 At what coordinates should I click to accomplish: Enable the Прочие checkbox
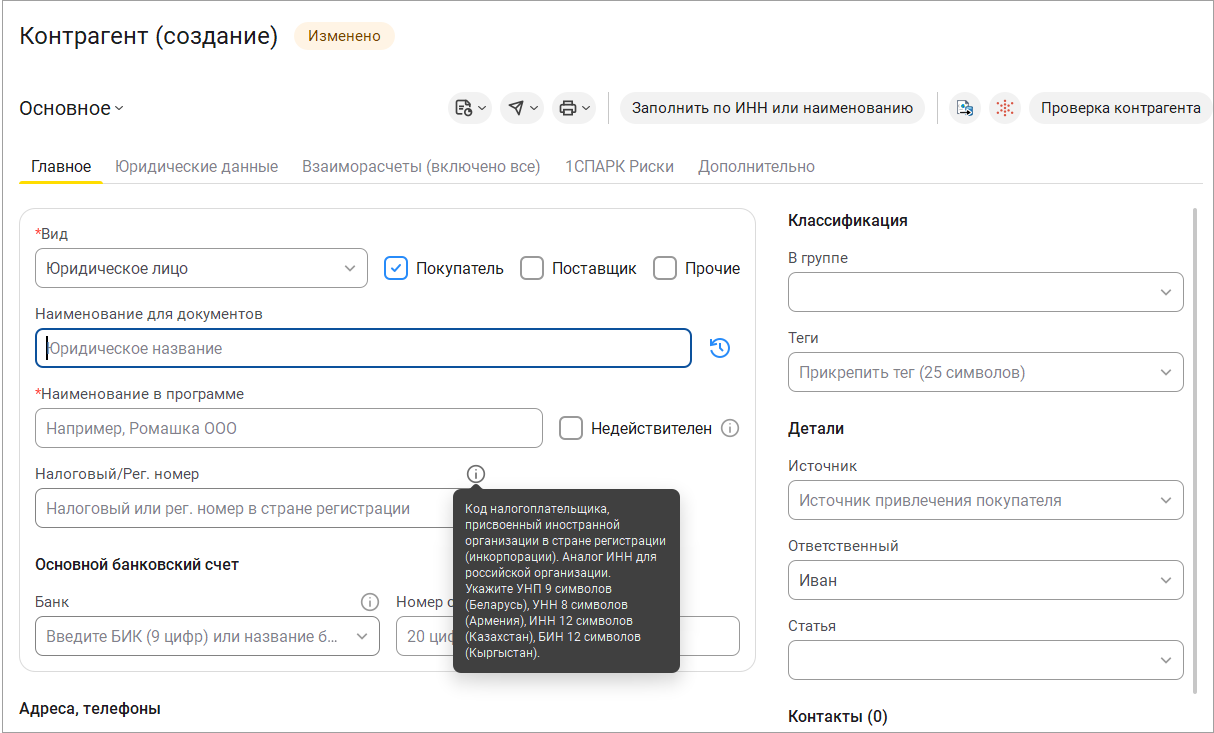tap(665, 268)
